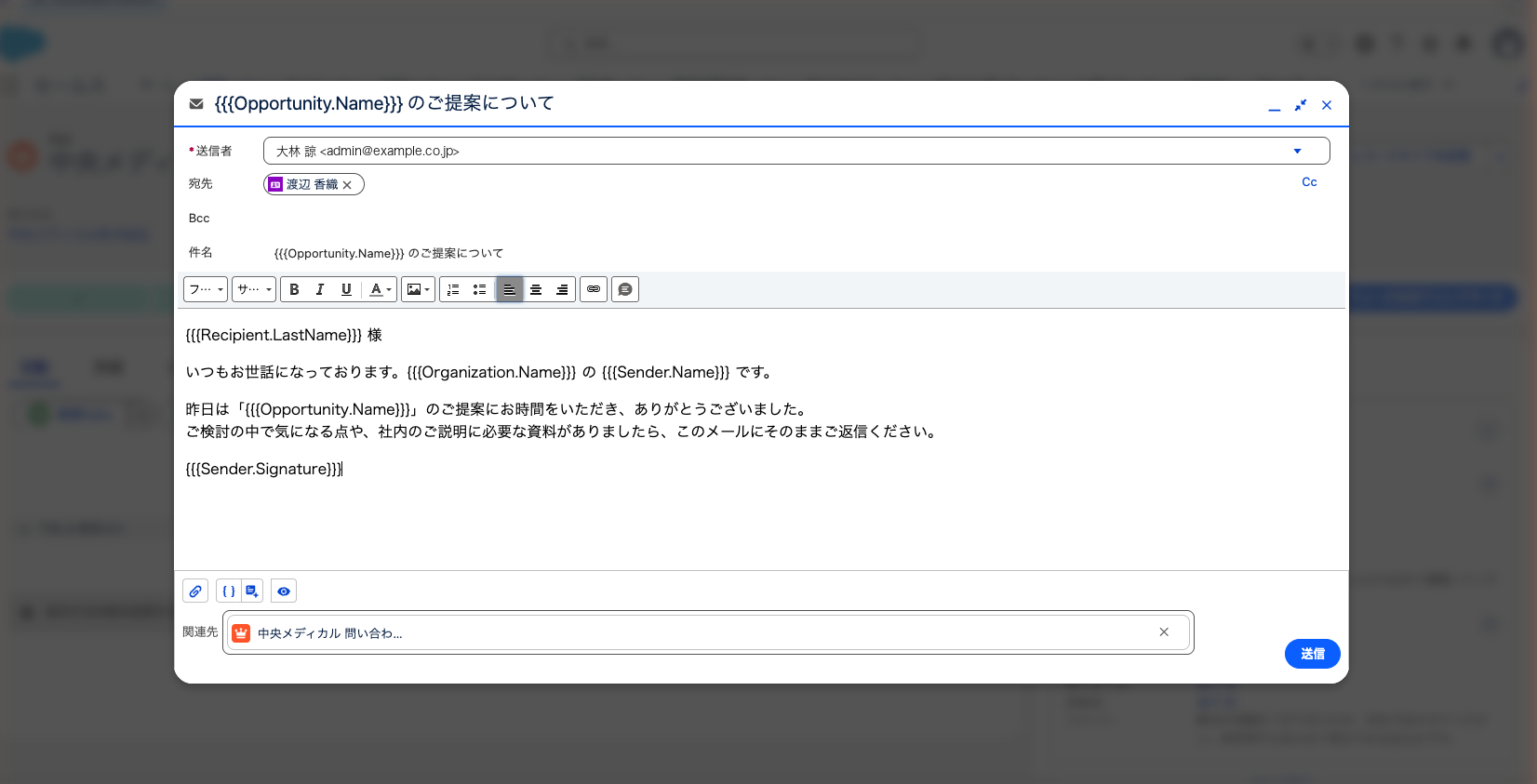Image resolution: width=1537 pixels, height=784 pixels.
Task: Click the line starting ご検討の中で
Action: 562,432
